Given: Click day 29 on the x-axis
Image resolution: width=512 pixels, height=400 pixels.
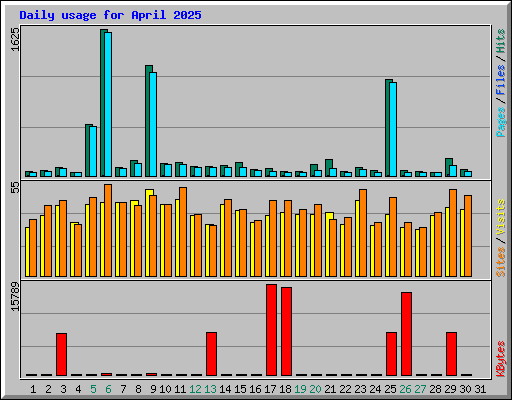Looking at the screenshot, I should pos(450,389).
